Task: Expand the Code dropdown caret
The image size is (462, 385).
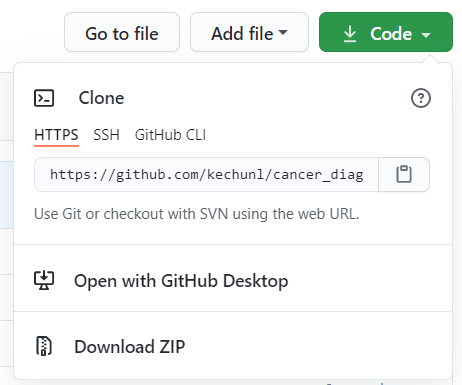Action: pos(426,35)
